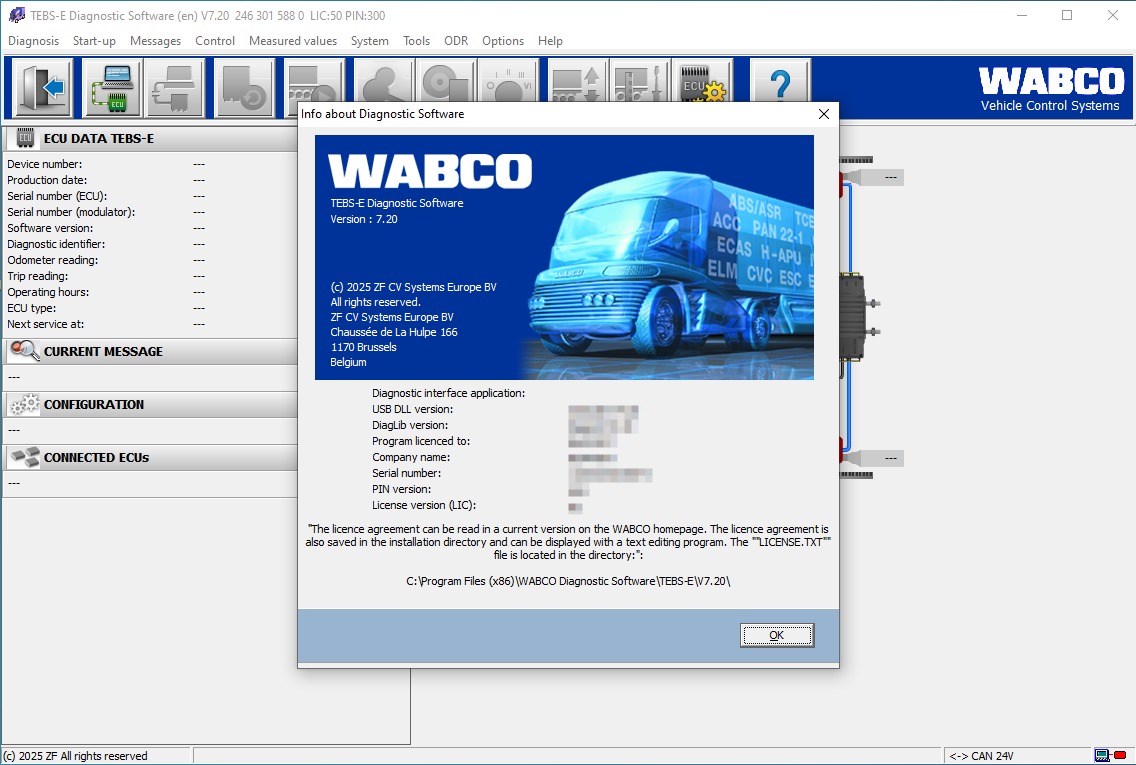This screenshot has width=1136, height=765.
Task: Expand the CONNECTED ECUs panel
Action: point(150,457)
